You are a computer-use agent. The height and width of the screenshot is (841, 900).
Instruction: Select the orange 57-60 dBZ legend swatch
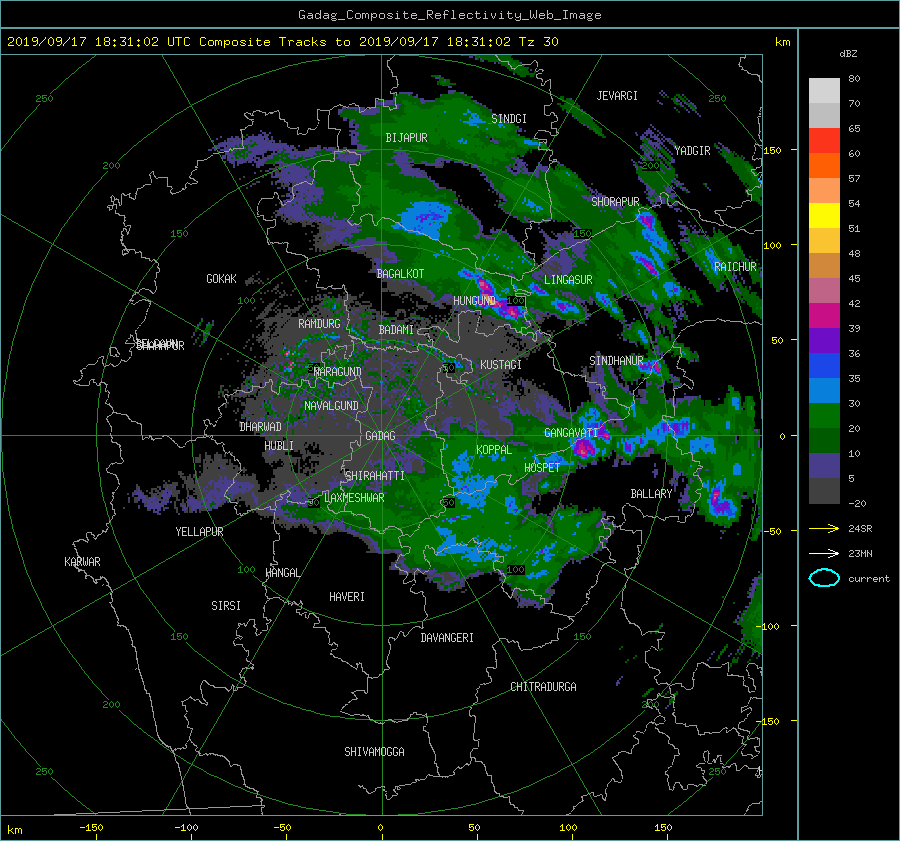point(824,166)
